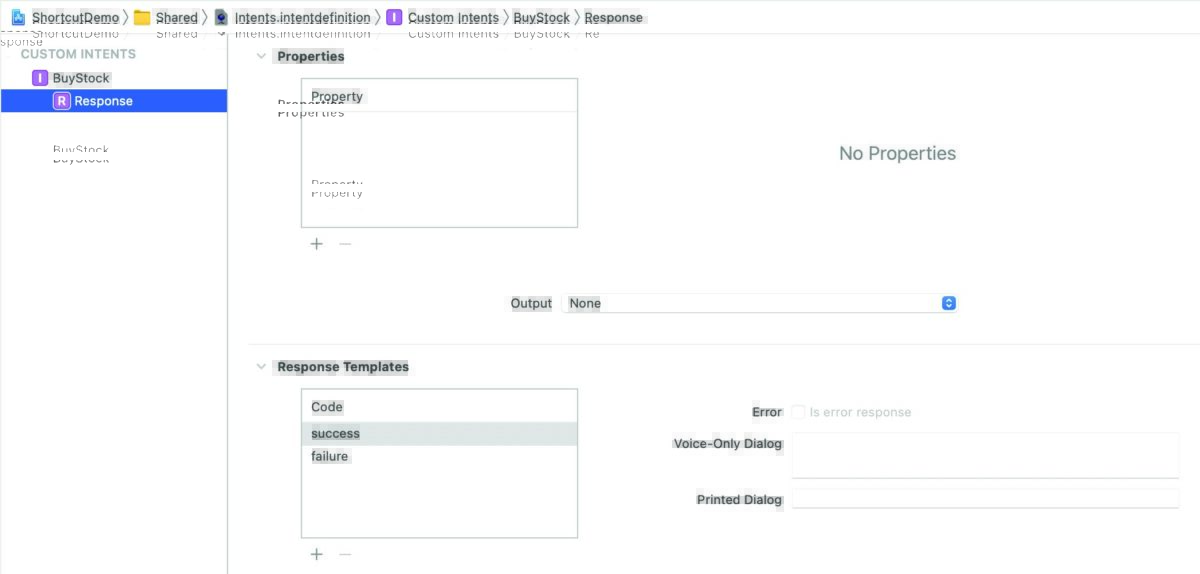Click the purple BuyStock intent icon in sidebar

point(40,78)
